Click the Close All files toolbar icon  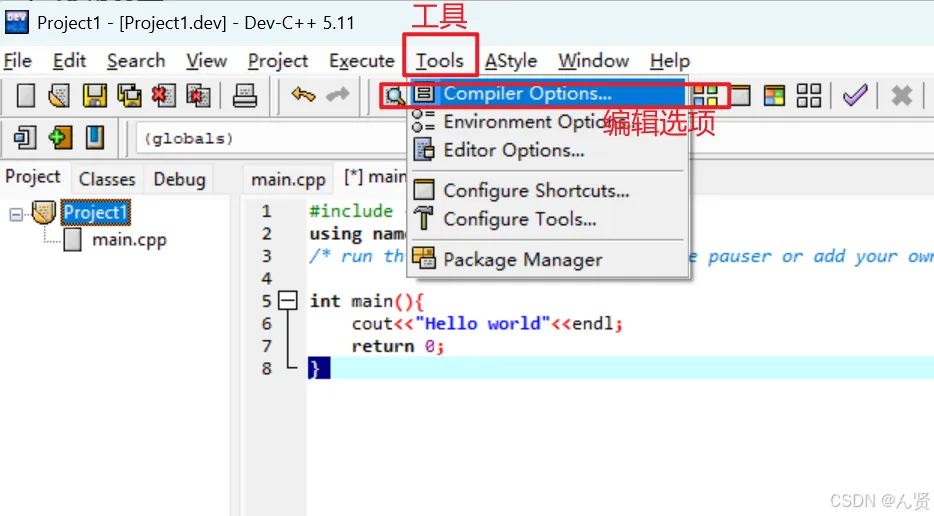(x=198, y=95)
